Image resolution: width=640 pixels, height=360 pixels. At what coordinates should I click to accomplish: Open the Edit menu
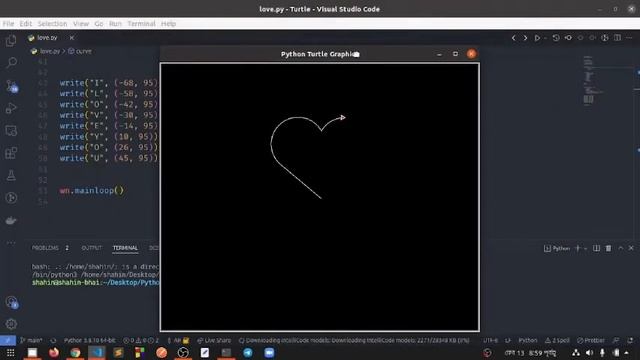point(26,24)
